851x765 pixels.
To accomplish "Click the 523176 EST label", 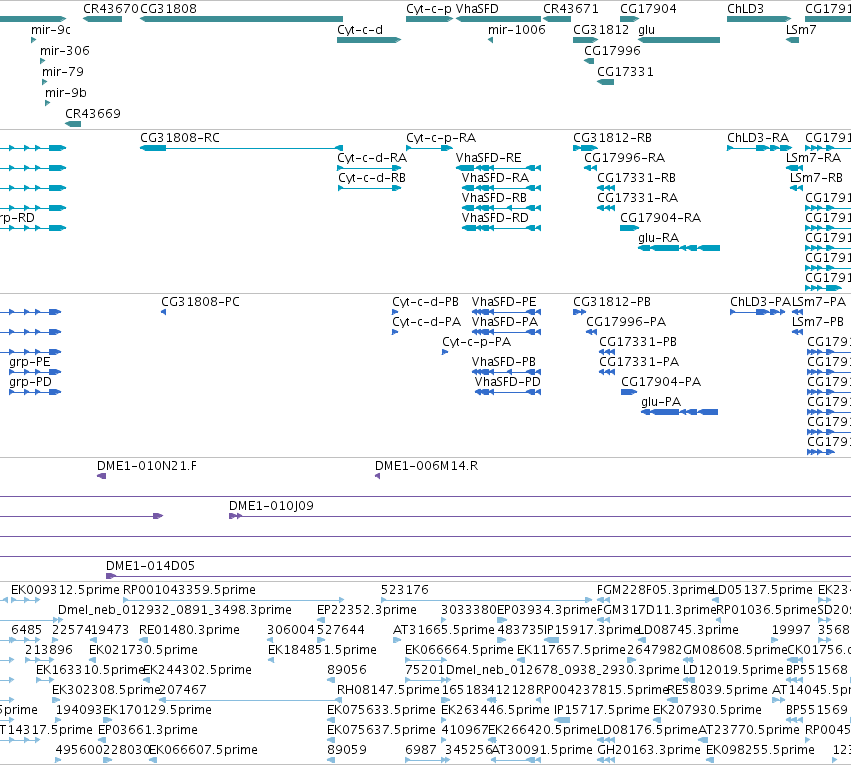I will click(405, 590).
